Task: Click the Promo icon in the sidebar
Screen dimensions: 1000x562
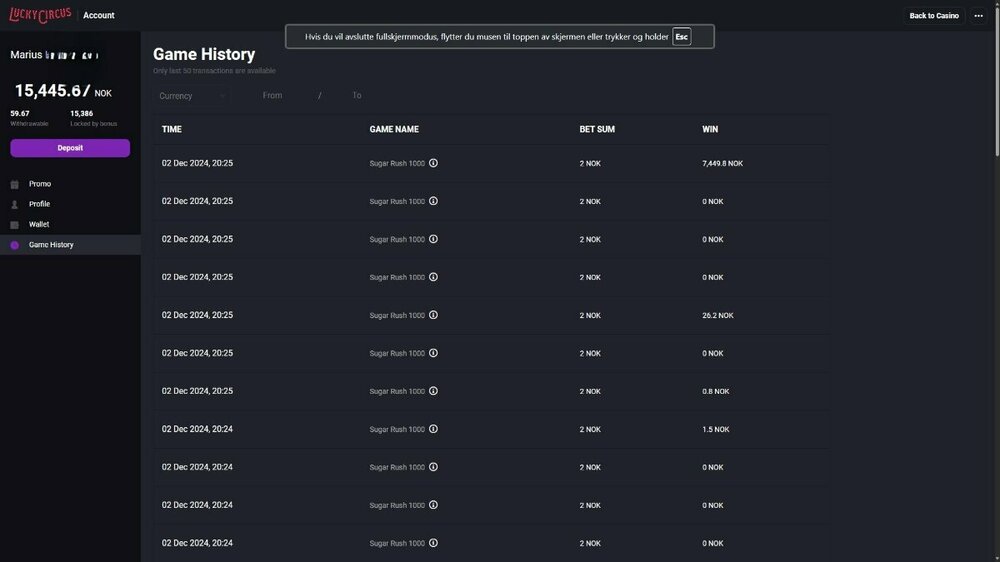Action: 14,184
